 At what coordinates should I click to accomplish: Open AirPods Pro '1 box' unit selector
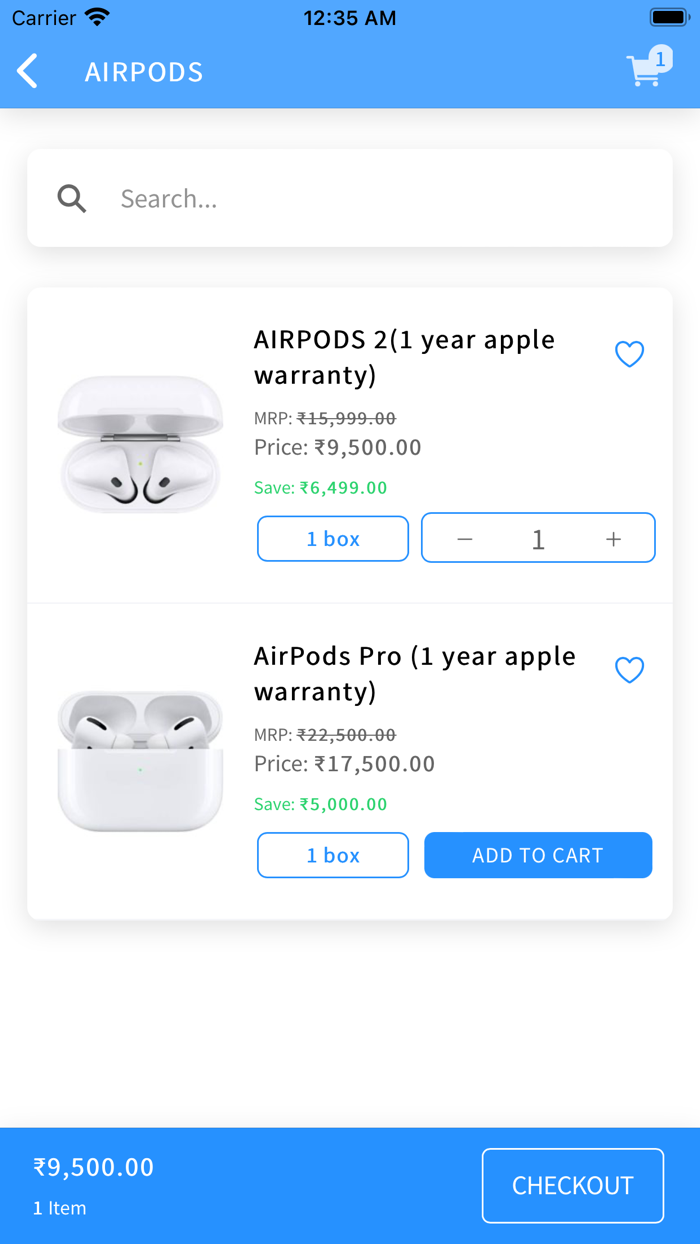(333, 855)
